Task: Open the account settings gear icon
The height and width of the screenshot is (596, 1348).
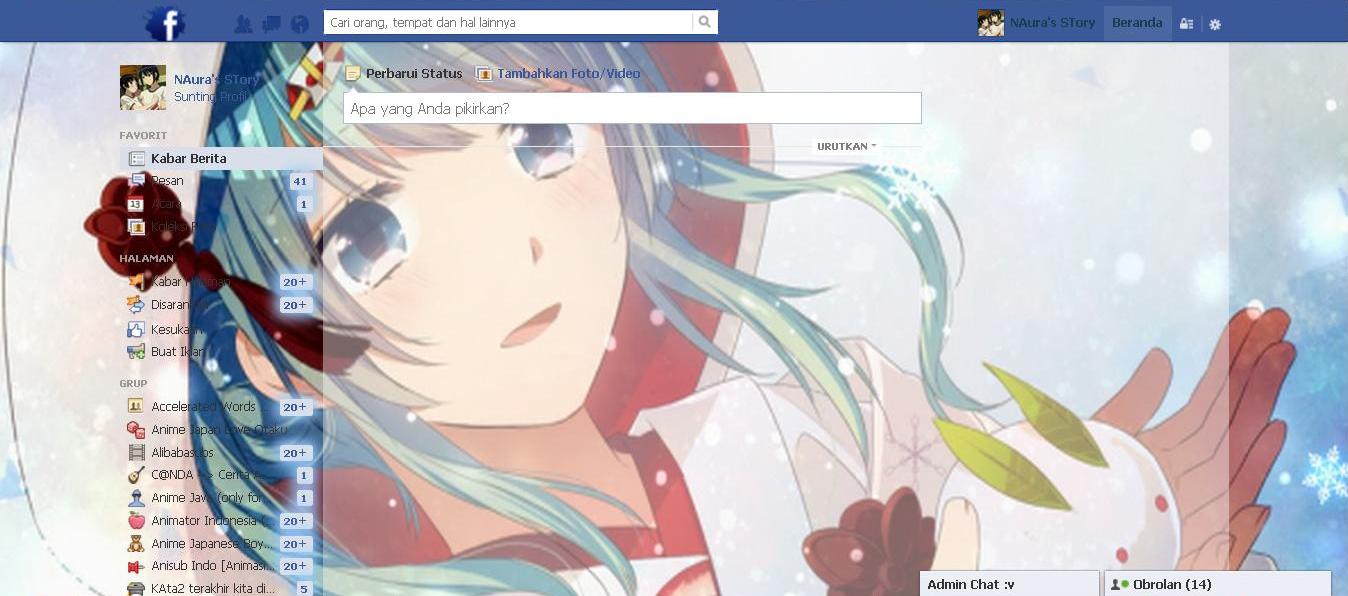Action: tap(1215, 24)
